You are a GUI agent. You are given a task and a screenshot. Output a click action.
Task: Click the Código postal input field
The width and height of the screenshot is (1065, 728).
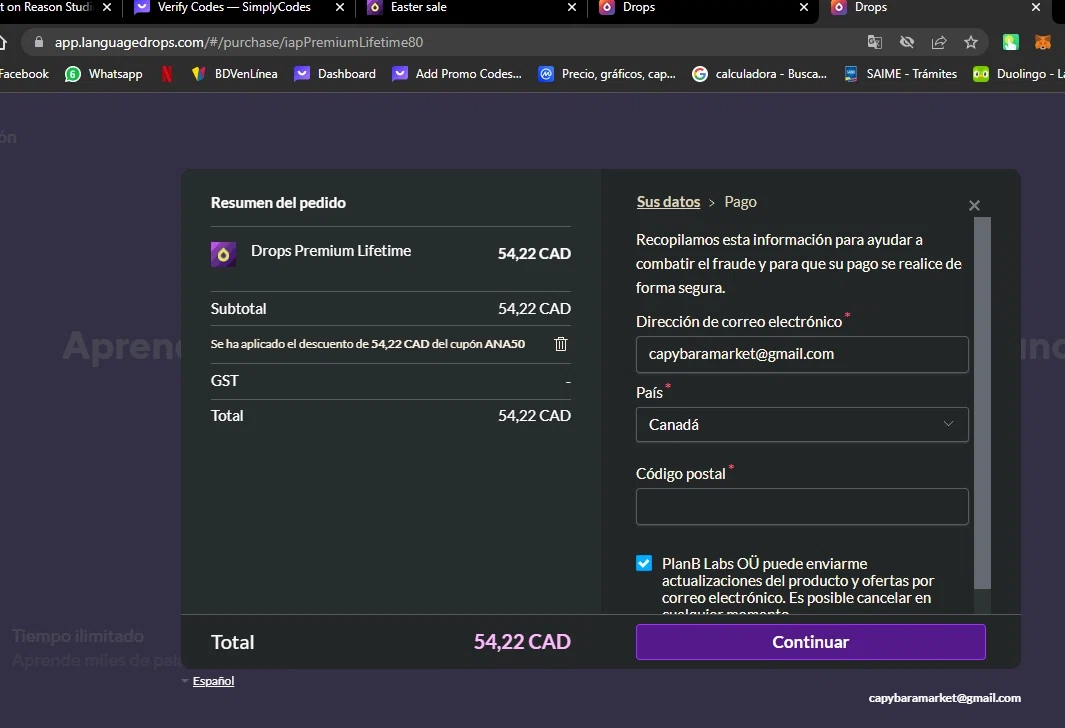click(802, 507)
